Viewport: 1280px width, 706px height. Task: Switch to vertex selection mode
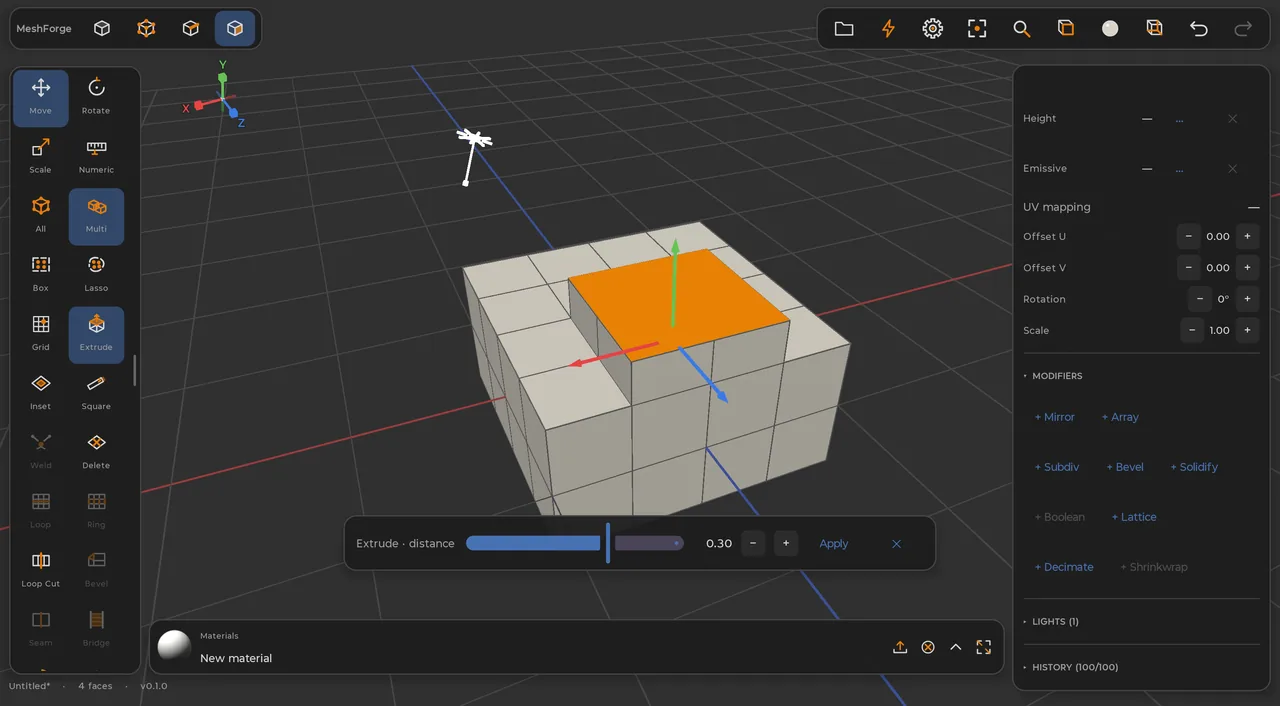tap(146, 29)
